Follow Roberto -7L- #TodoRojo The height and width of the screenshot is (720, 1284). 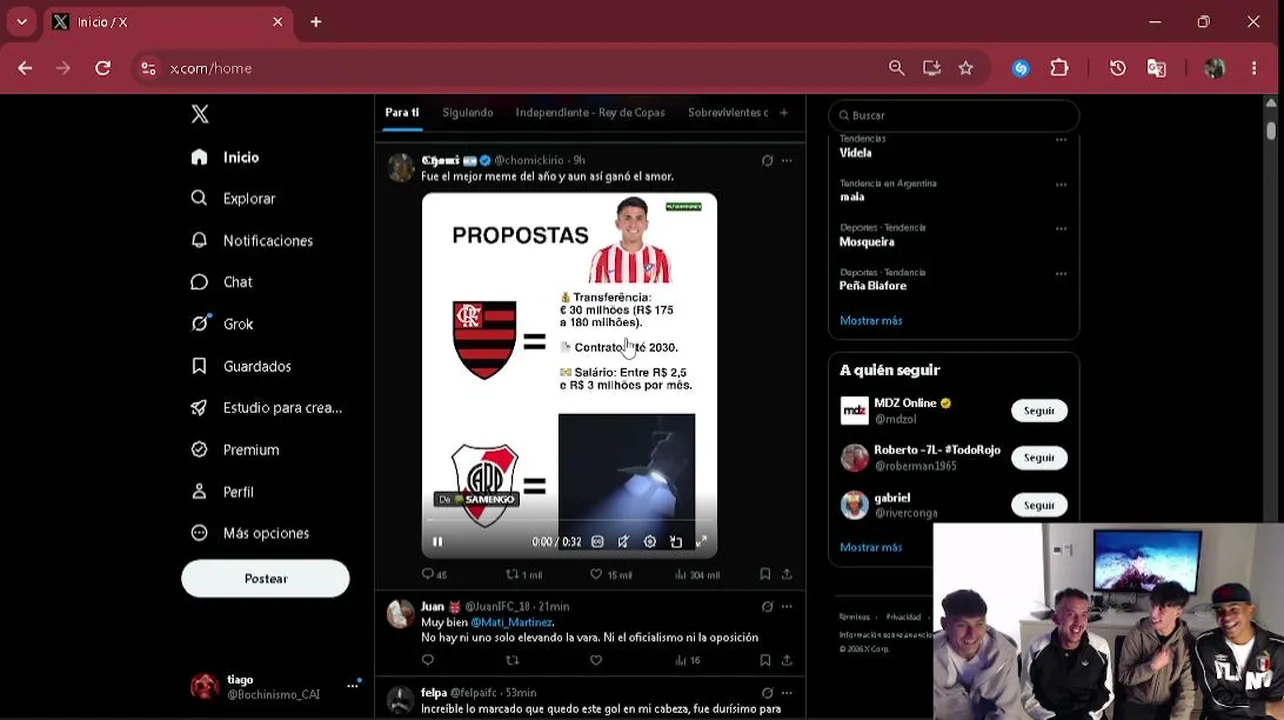pyautogui.click(x=1039, y=458)
